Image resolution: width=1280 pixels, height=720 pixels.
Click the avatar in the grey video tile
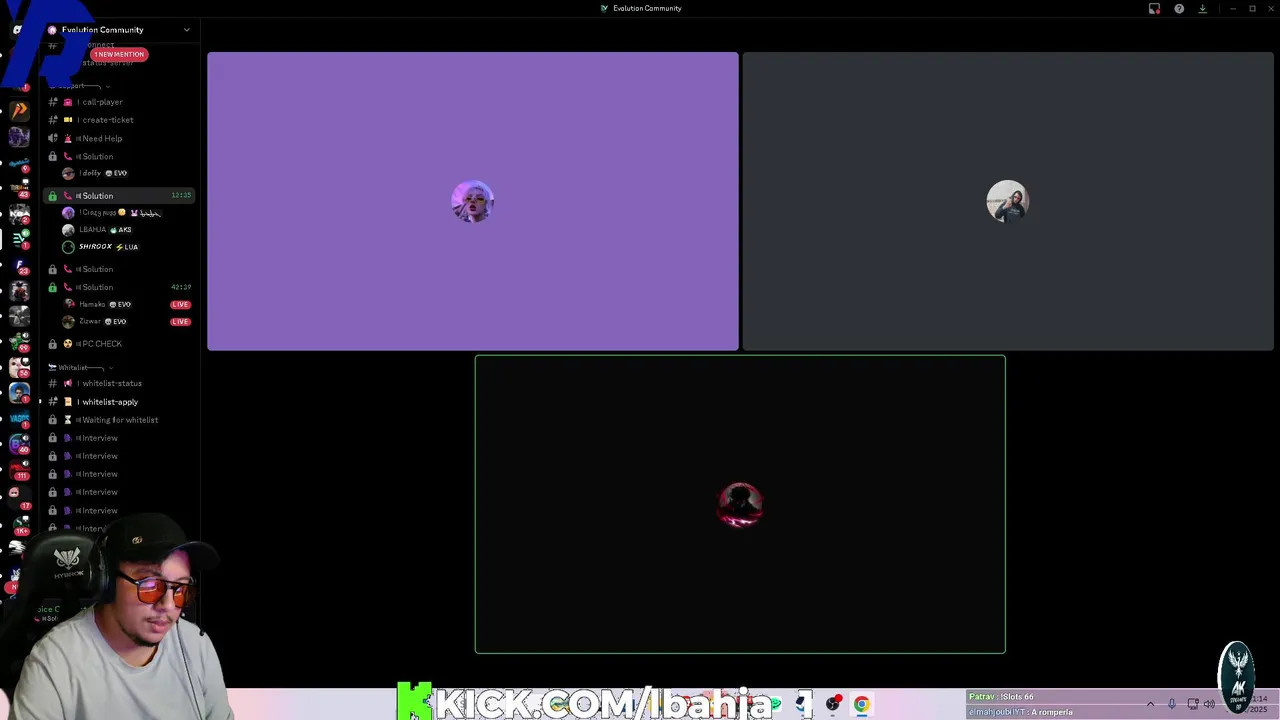pyautogui.click(x=1007, y=201)
